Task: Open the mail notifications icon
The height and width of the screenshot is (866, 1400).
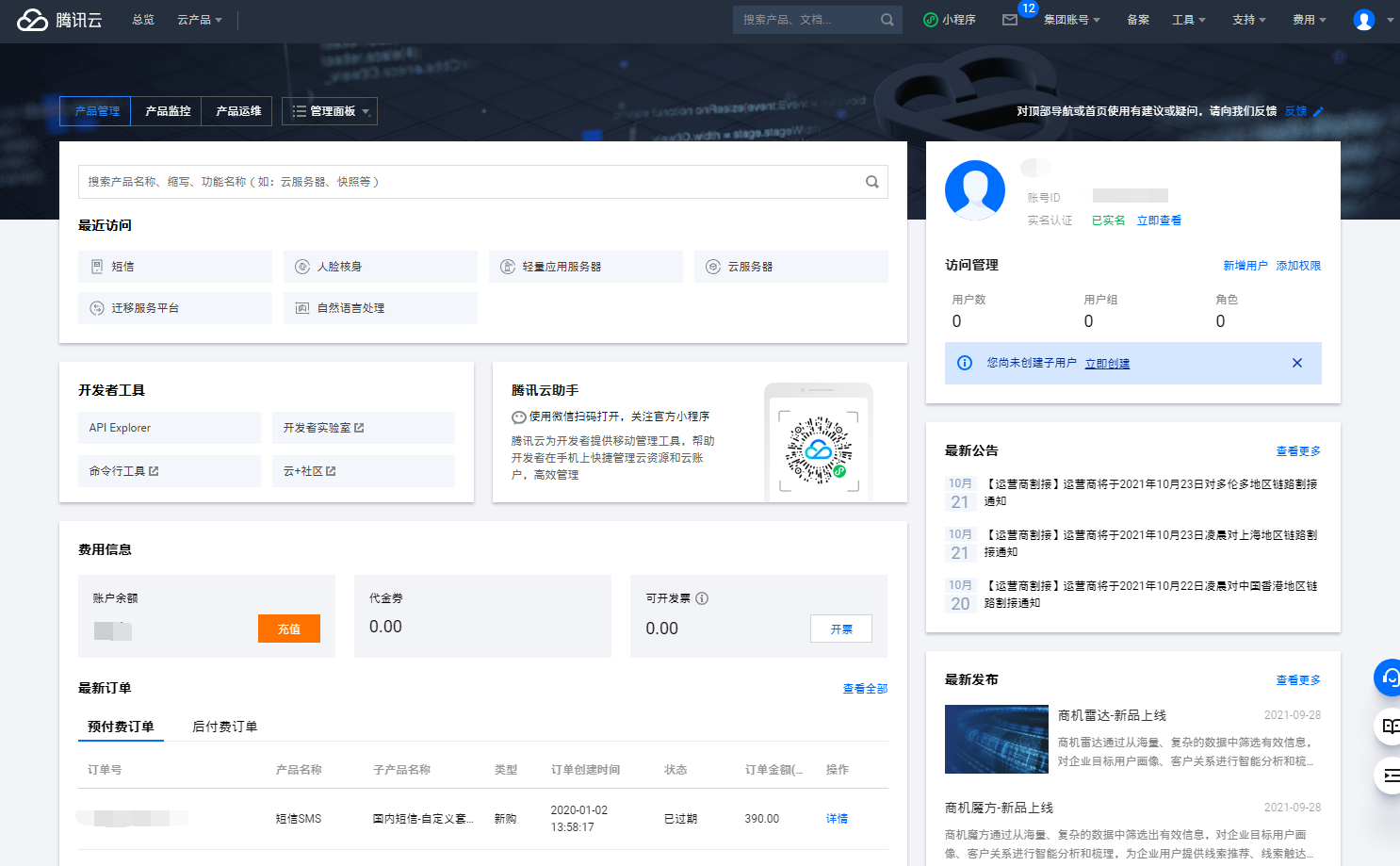Action: (1010, 20)
